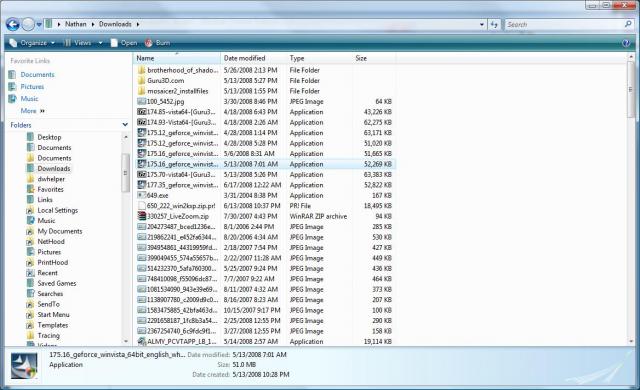640x390 pixels.
Task: Open the recent pages dropdown arrow
Action: [39, 24]
